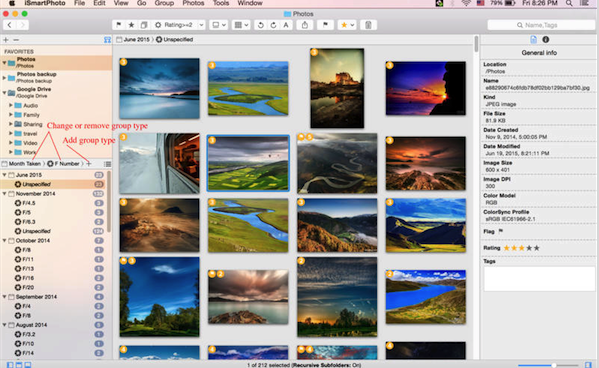
Task: Click the middle layout icon in status bar
Action: pyautogui.click(x=19, y=365)
